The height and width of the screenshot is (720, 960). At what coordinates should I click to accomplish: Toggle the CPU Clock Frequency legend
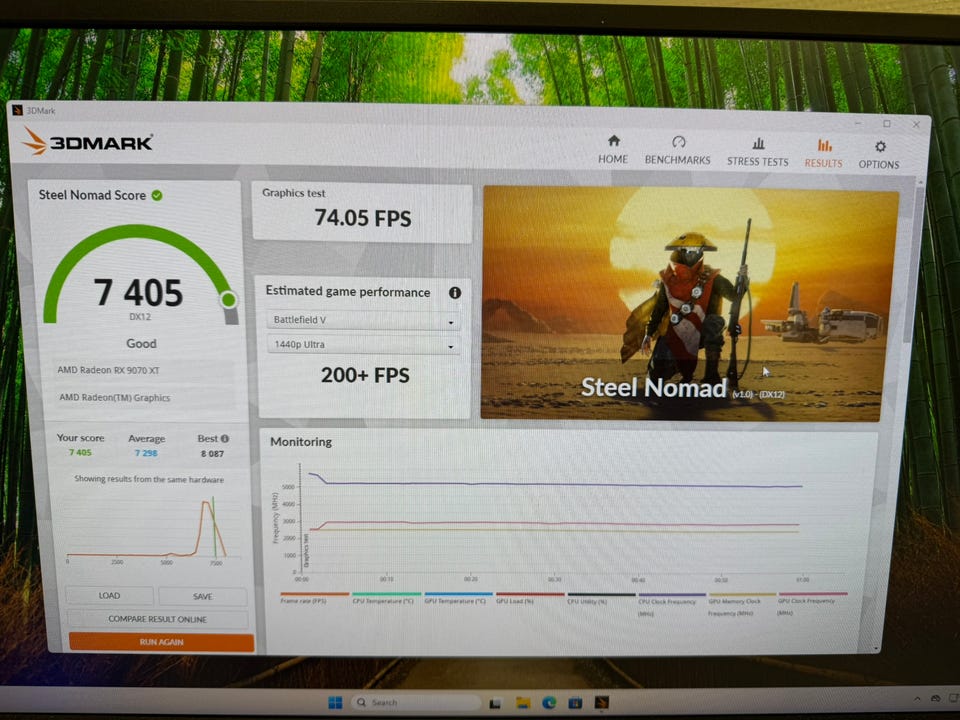coord(672,604)
